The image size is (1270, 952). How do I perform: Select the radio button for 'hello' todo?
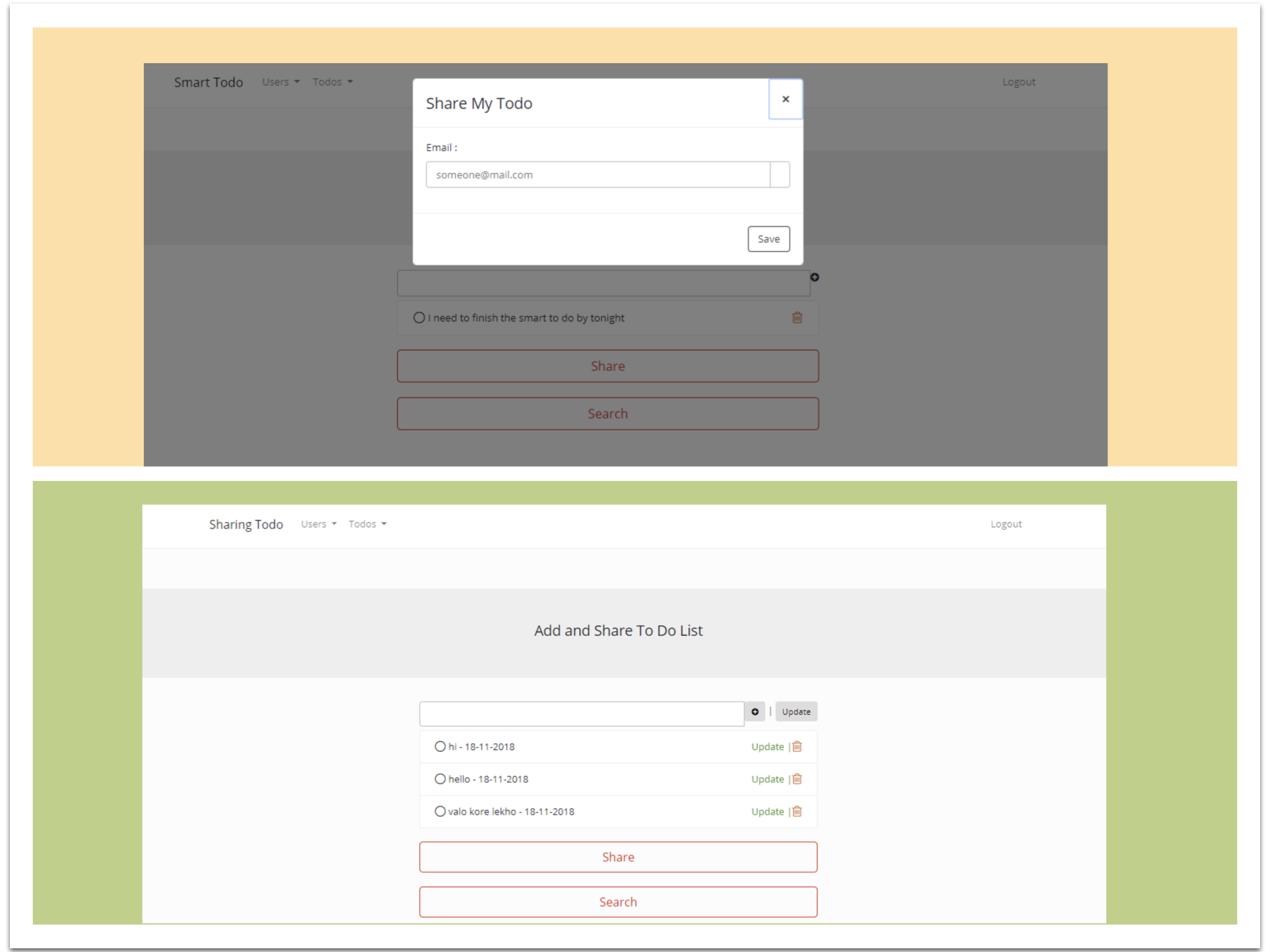[x=440, y=778]
